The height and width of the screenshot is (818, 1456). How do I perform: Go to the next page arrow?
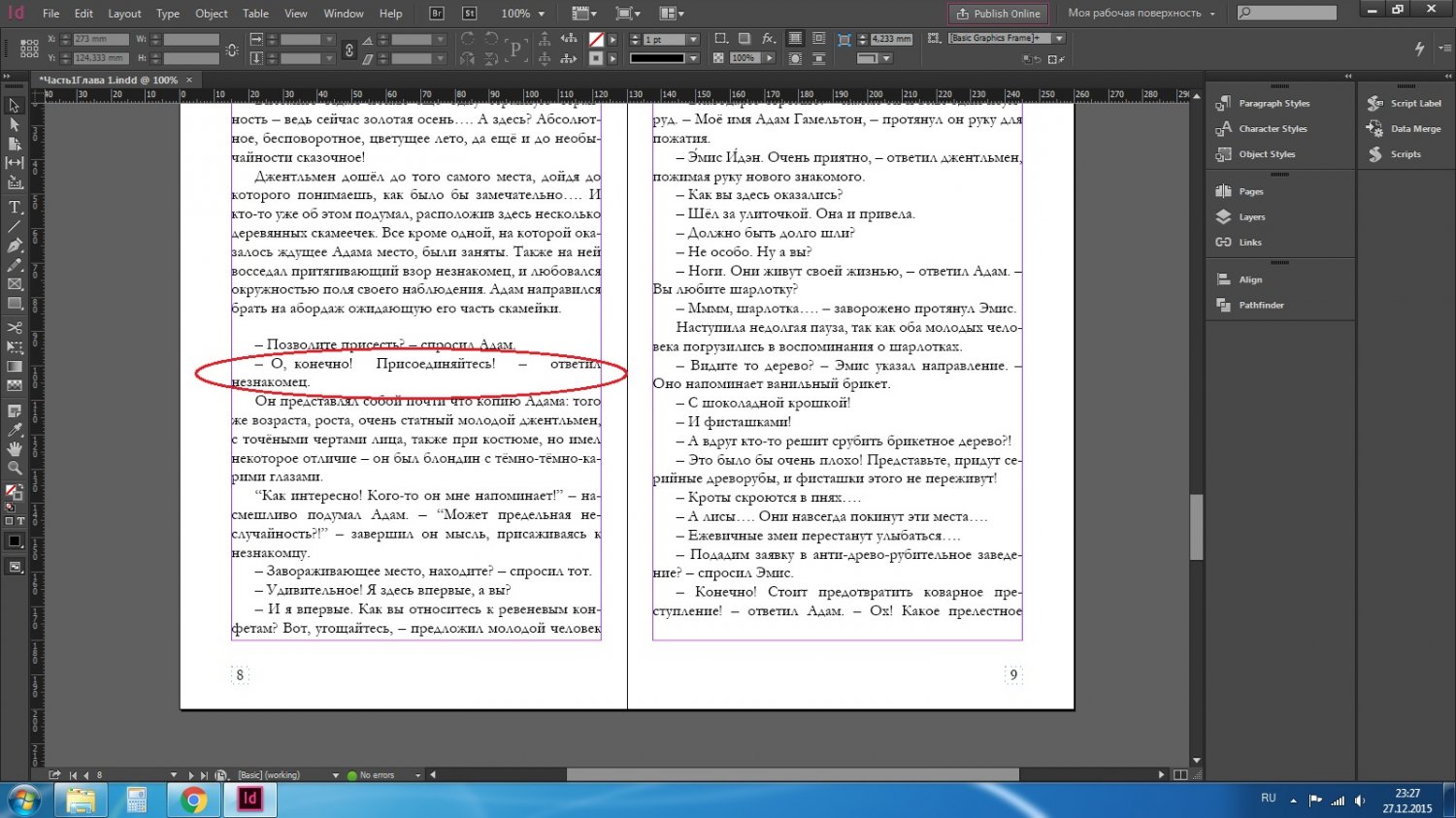[x=191, y=775]
